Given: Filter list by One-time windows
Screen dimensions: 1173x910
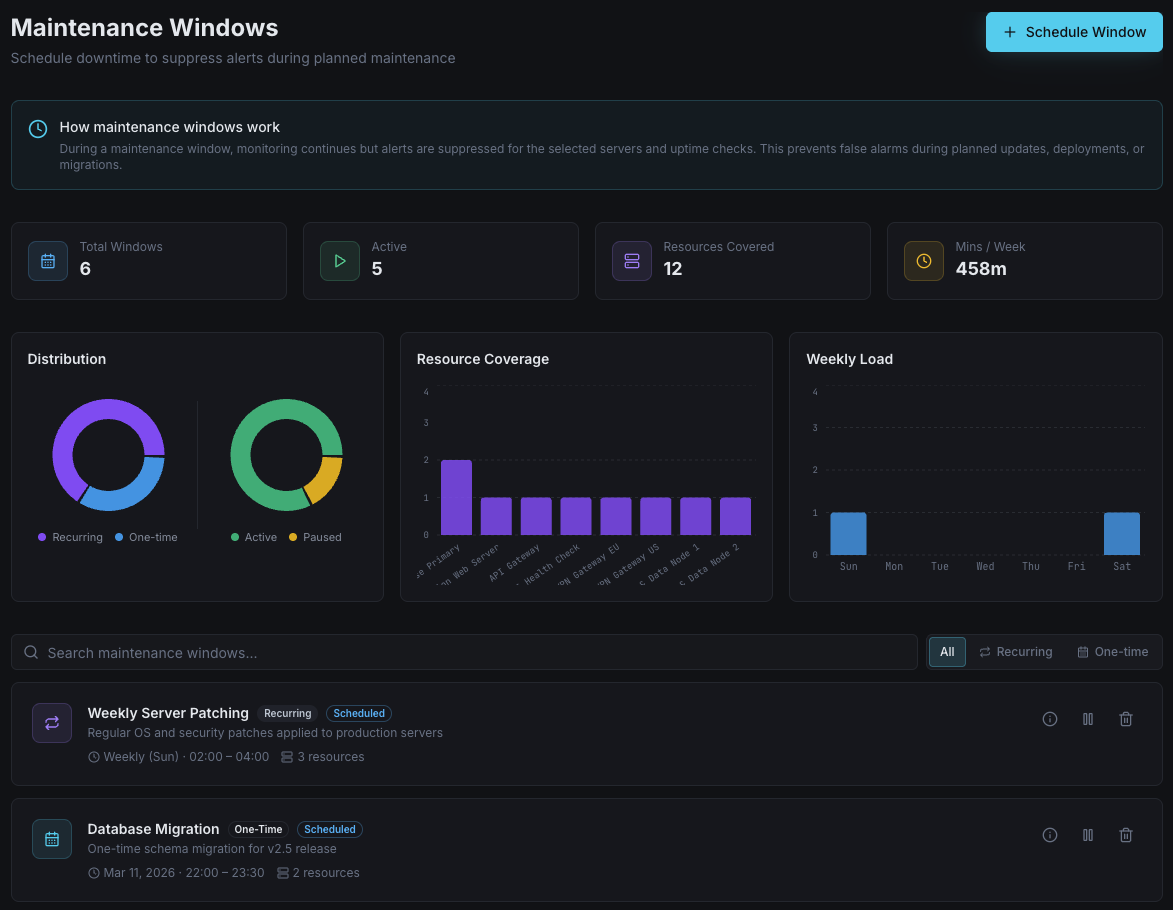Looking at the screenshot, I should pos(1112,652).
